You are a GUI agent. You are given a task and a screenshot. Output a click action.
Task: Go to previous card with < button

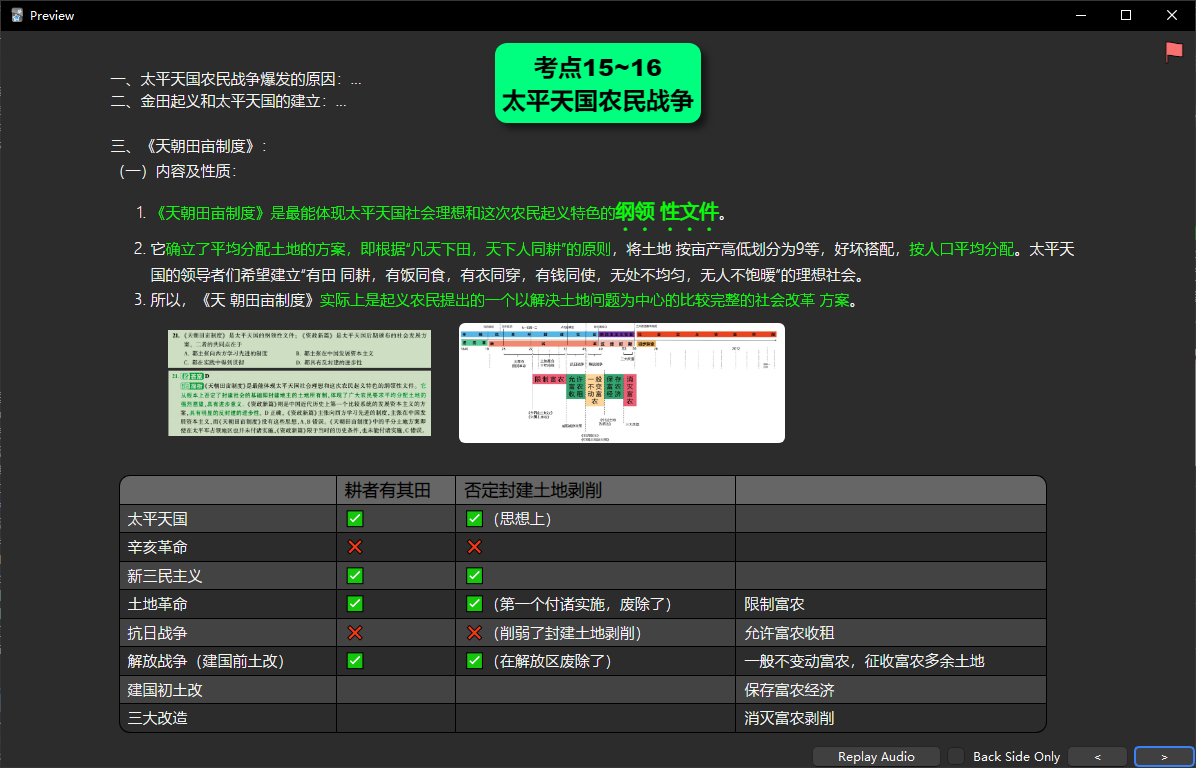point(1097,756)
